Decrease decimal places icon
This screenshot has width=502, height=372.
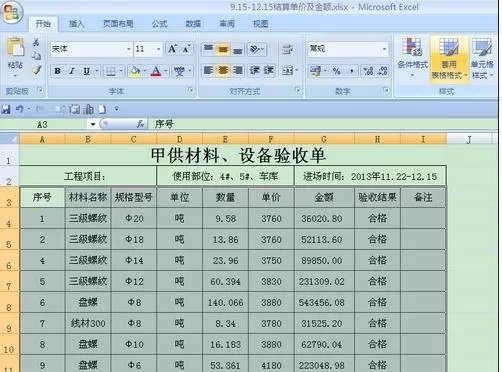point(383,71)
